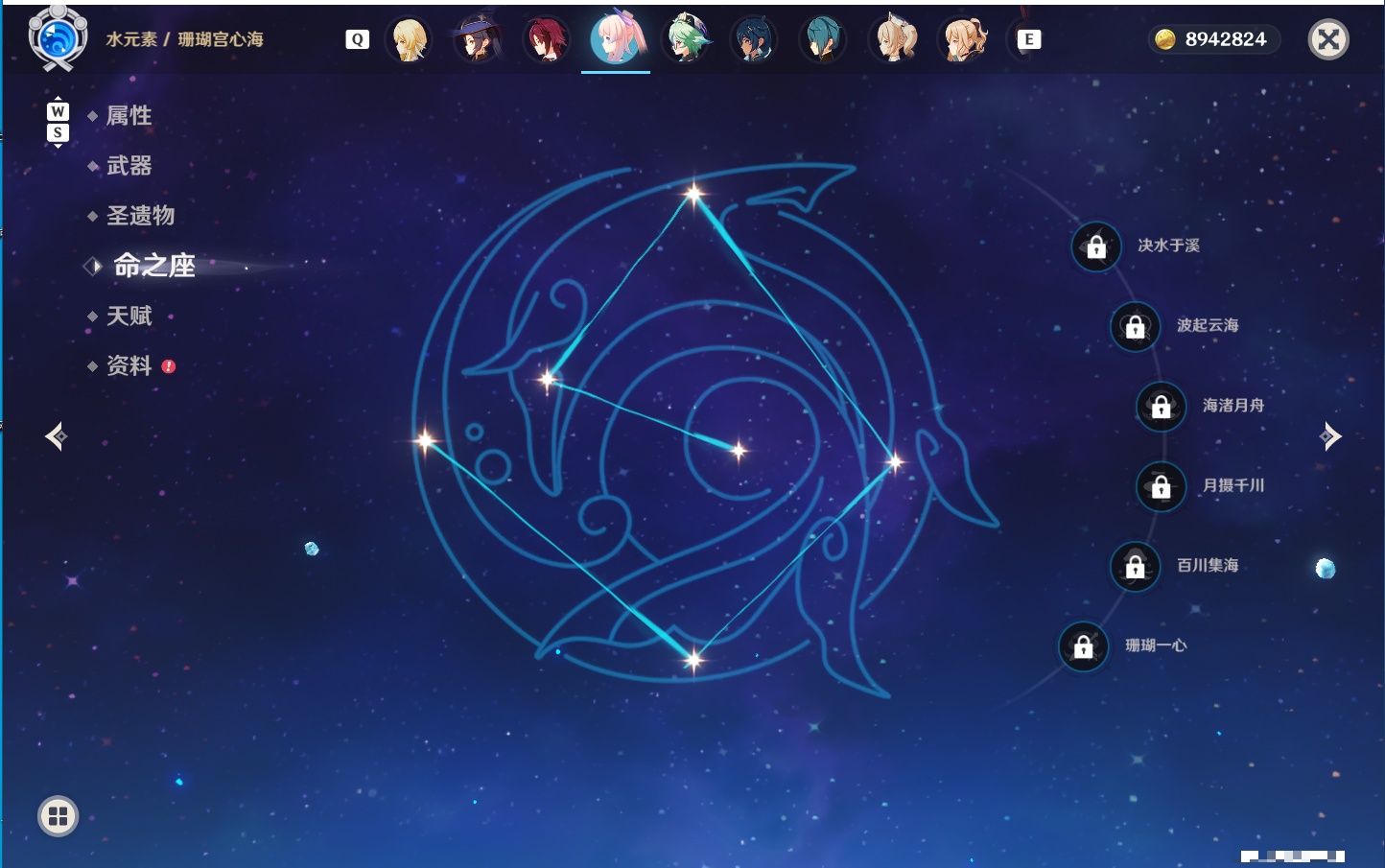Click the star at the spiral's center
This screenshot has height=868, width=1385.
(x=739, y=450)
